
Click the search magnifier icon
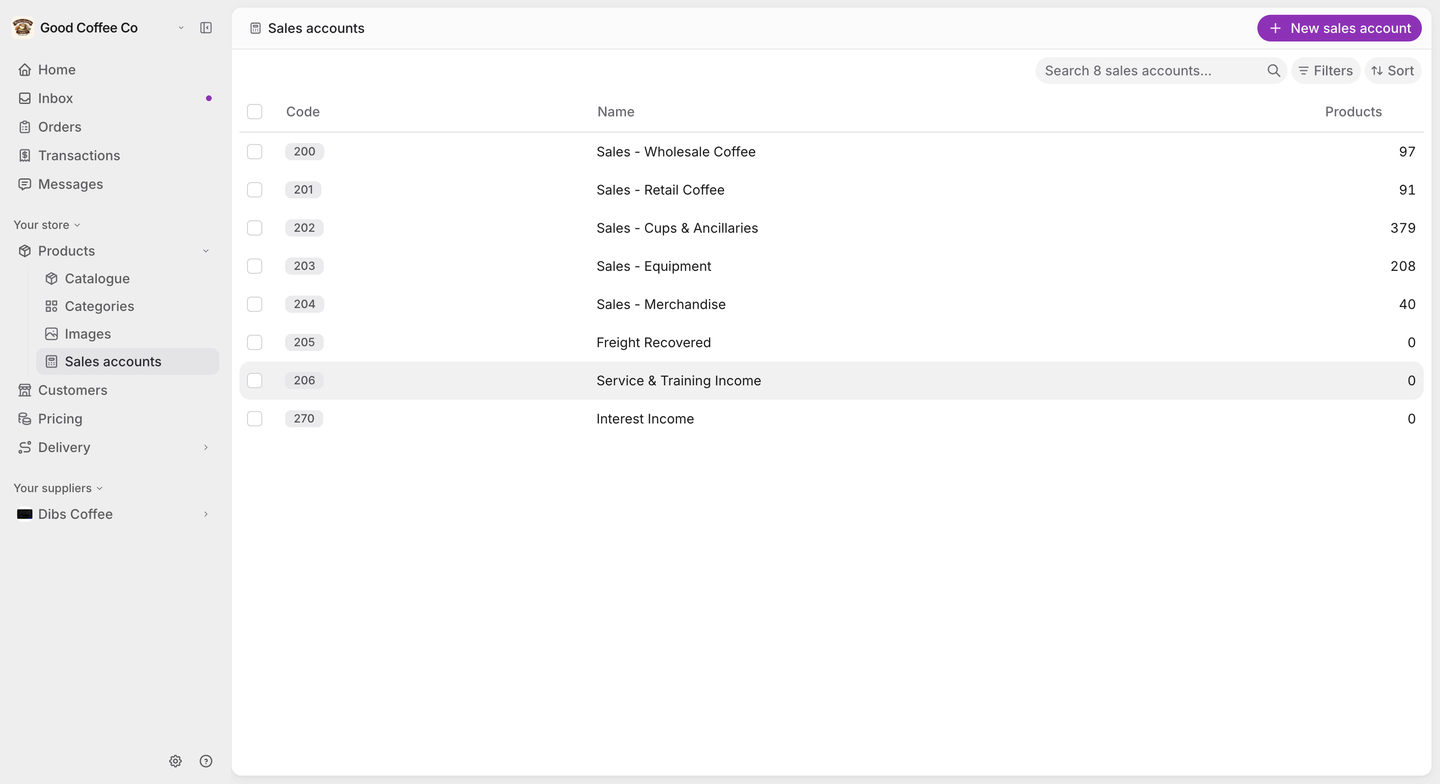[1274, 70]
